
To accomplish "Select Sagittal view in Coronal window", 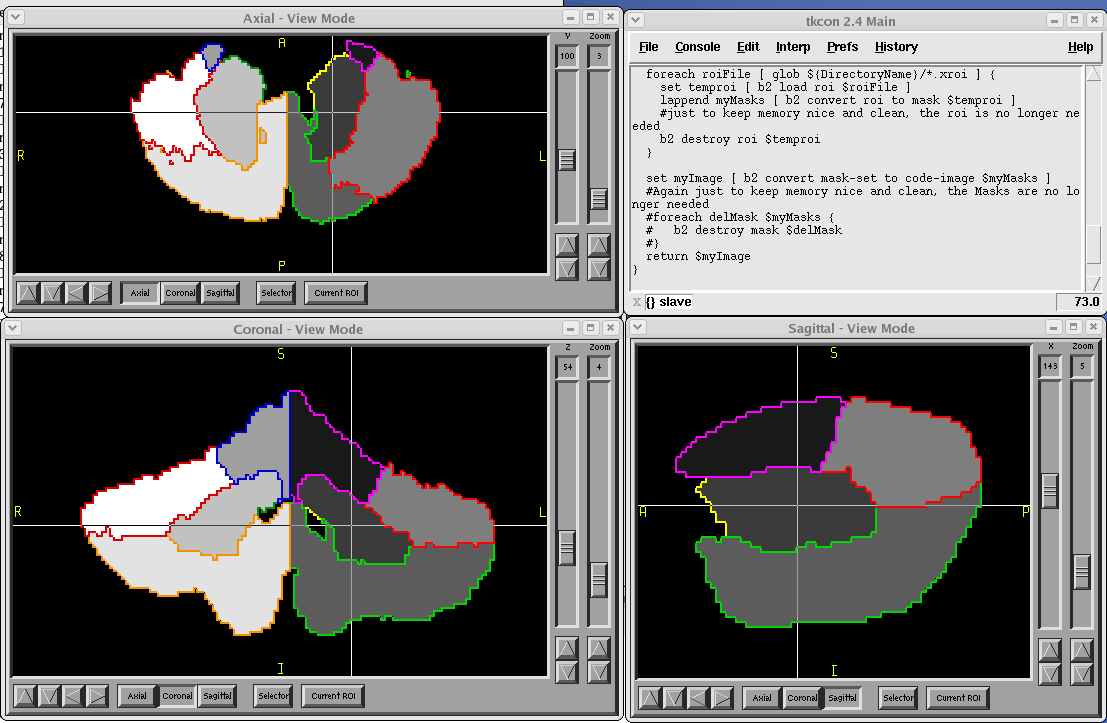I will [x=217, y=696].
